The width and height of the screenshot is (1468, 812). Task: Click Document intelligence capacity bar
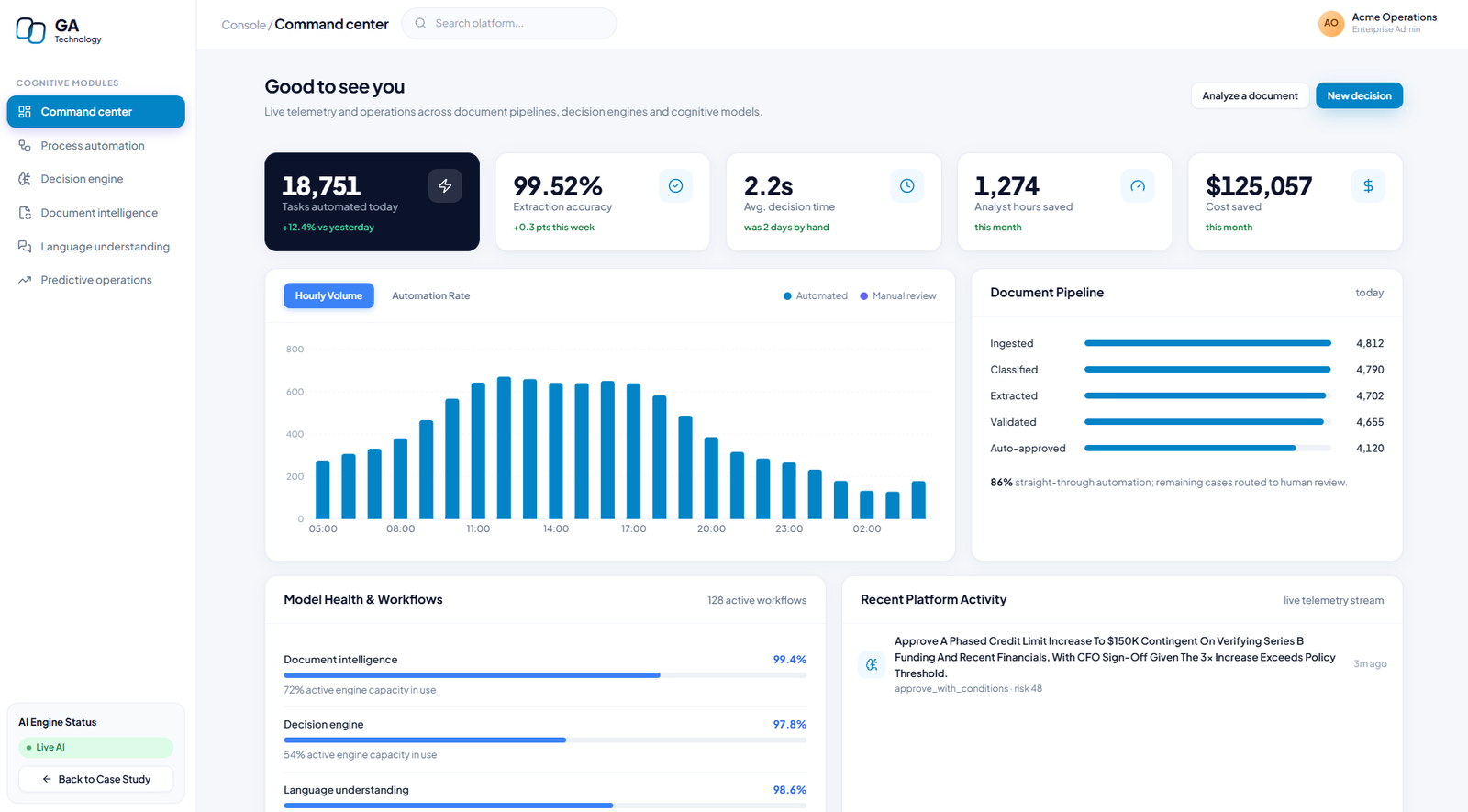coord(545,675)
